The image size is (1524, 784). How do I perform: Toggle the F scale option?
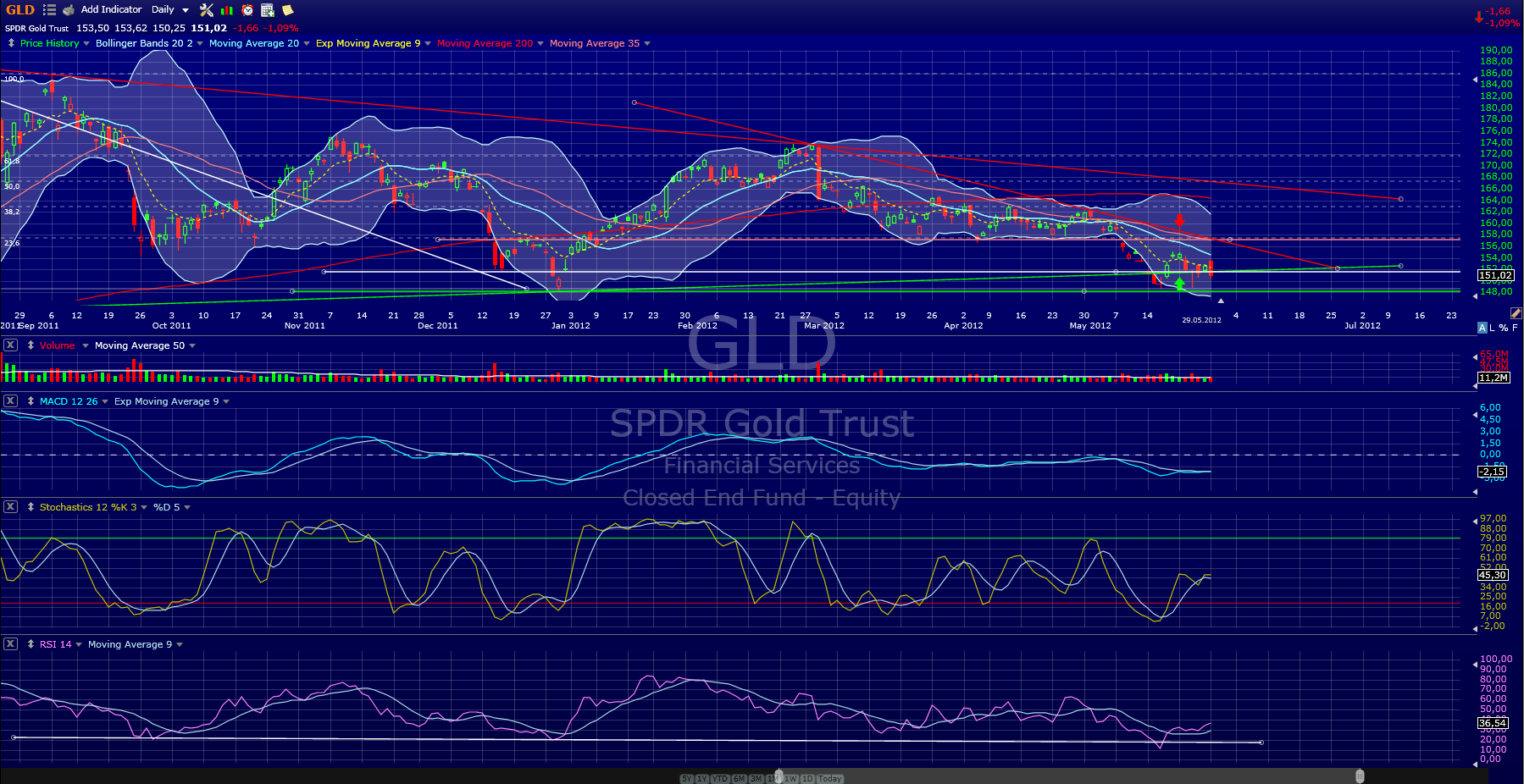tap(1516, 328)
